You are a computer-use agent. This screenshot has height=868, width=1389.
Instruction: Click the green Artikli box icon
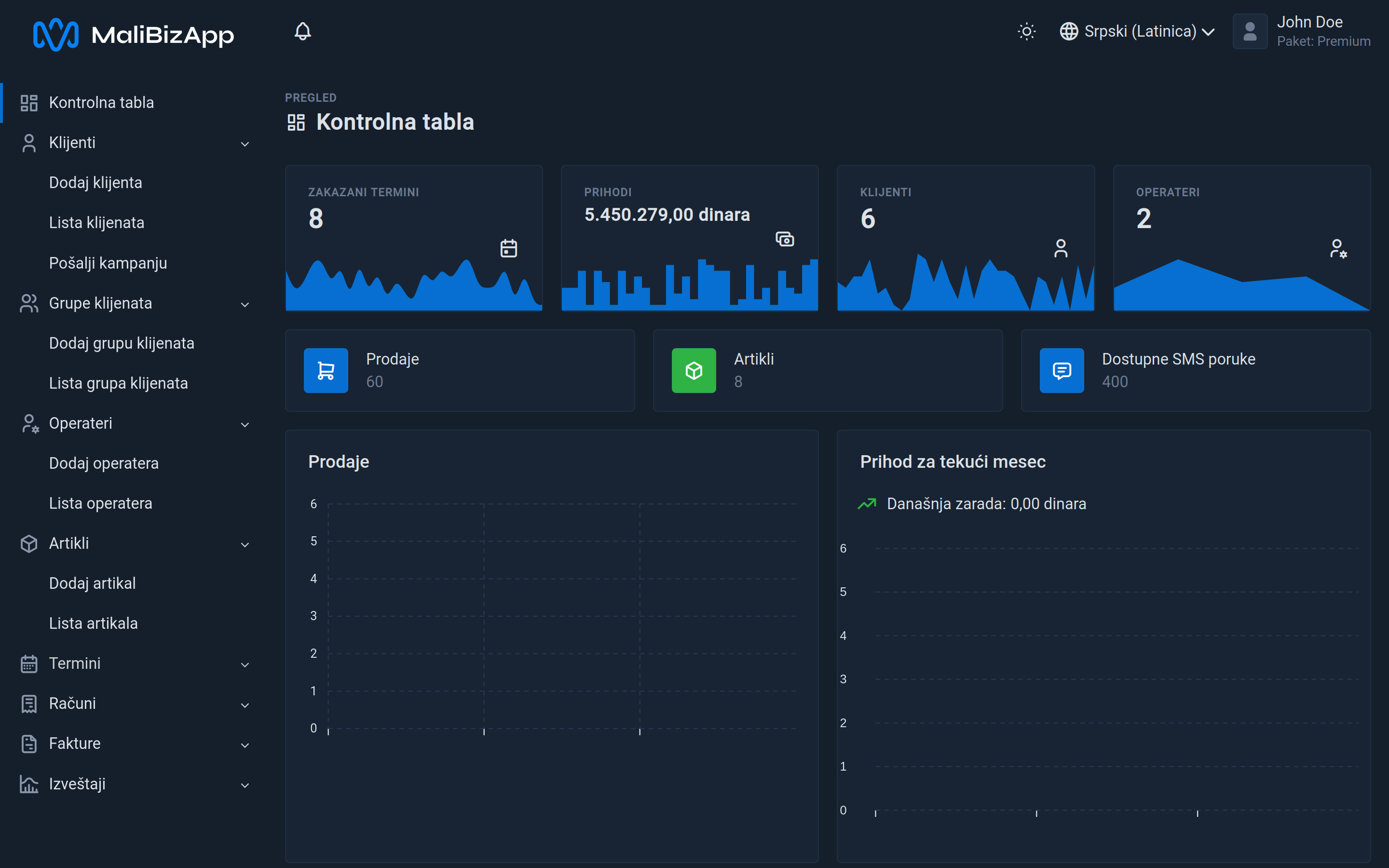click(694, 370)
